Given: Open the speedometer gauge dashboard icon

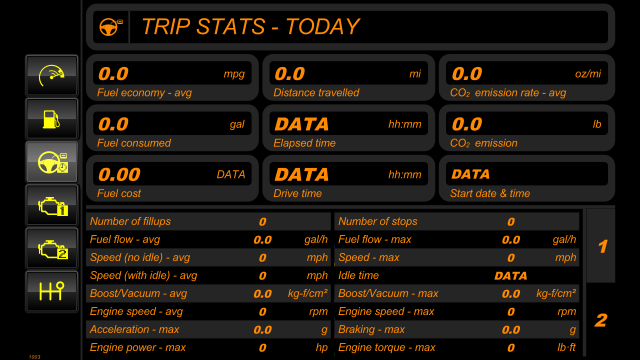Looking at the screenshot, I should click(x=51, y=76).
